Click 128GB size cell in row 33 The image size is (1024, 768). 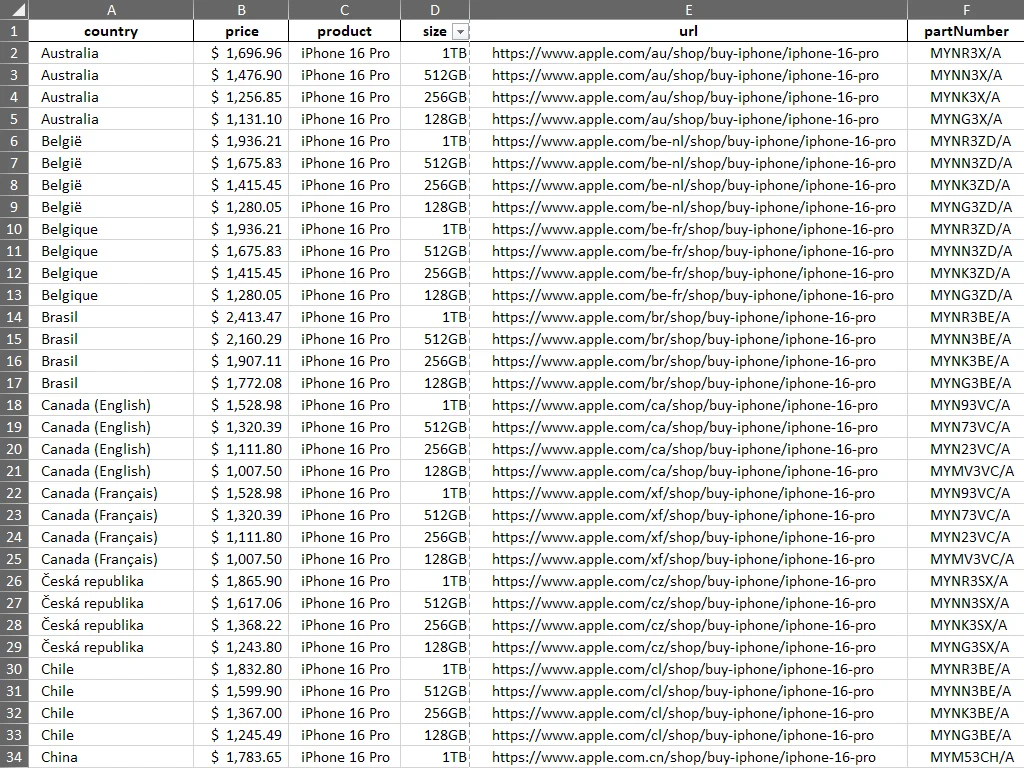point(435,735)
